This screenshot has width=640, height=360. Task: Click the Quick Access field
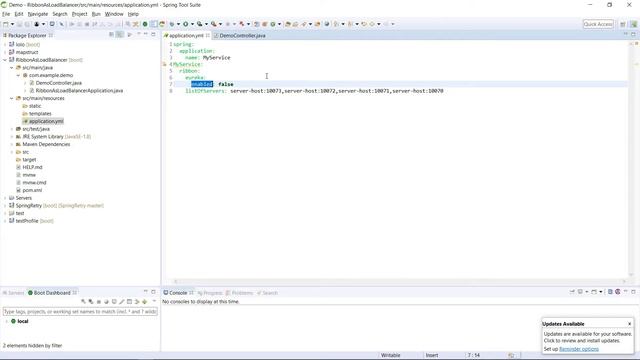pos(598,24)
